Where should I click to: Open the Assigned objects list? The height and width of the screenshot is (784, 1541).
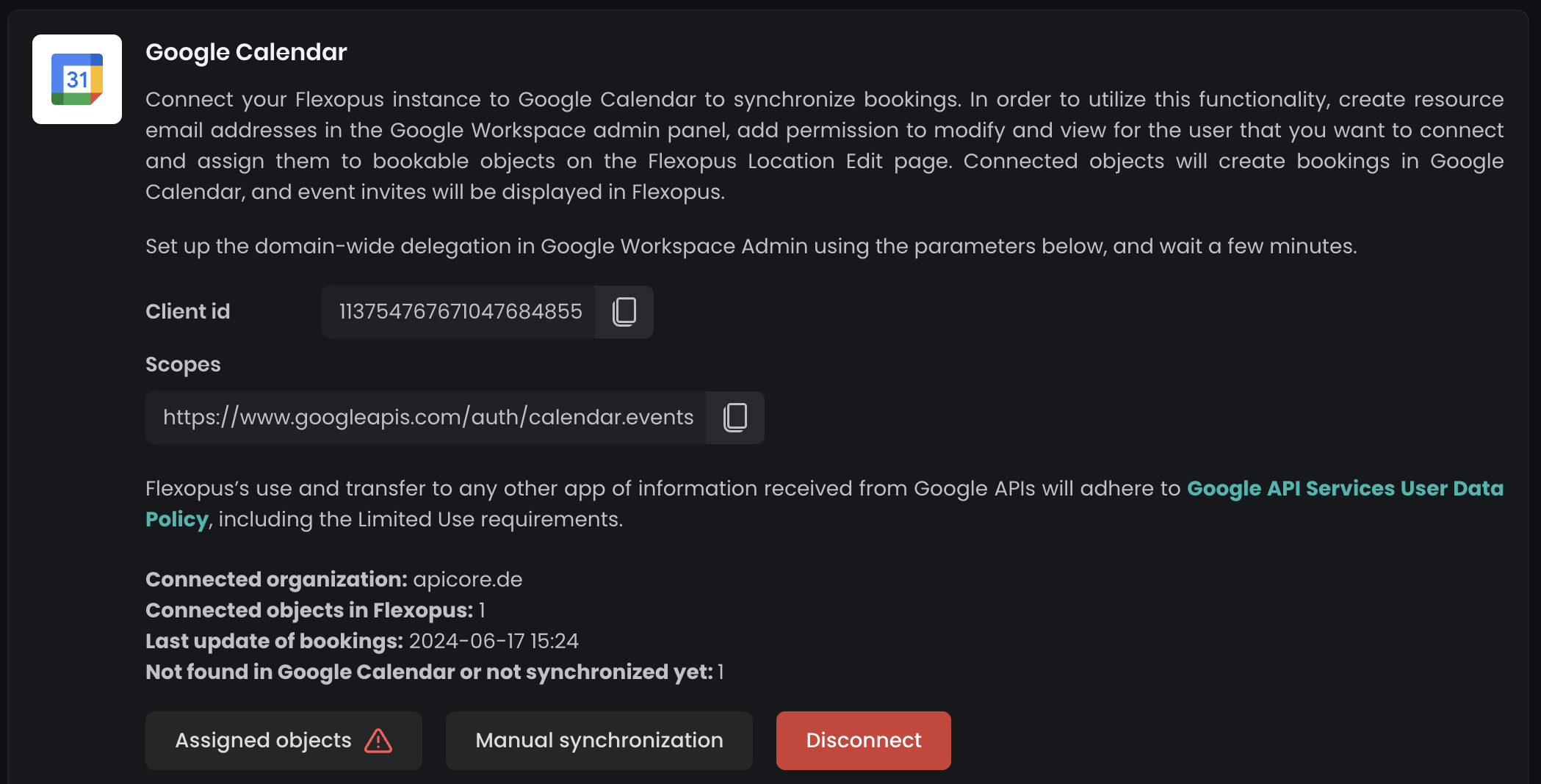pos(264,741)
